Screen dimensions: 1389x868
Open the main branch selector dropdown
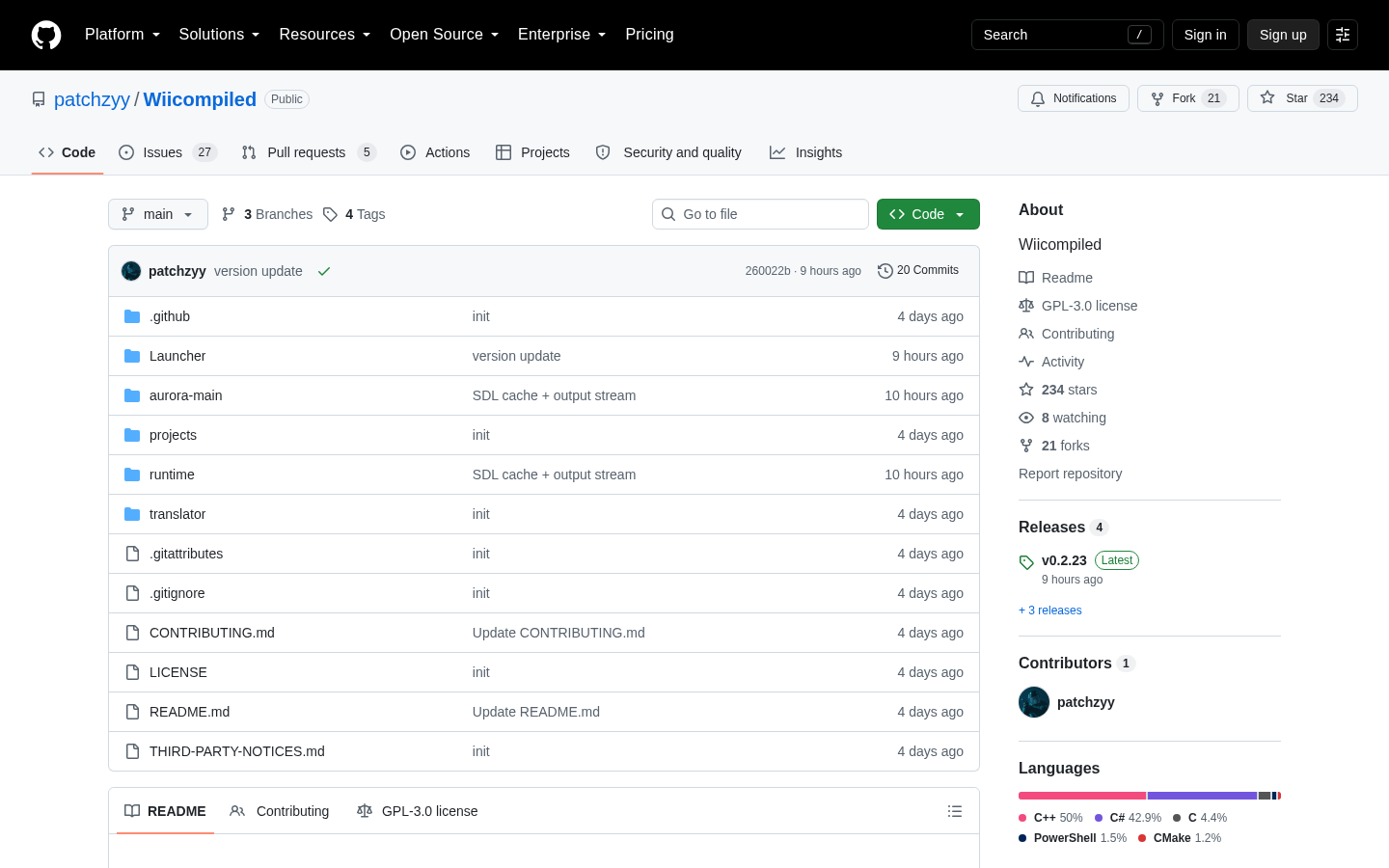pos(158,214)
